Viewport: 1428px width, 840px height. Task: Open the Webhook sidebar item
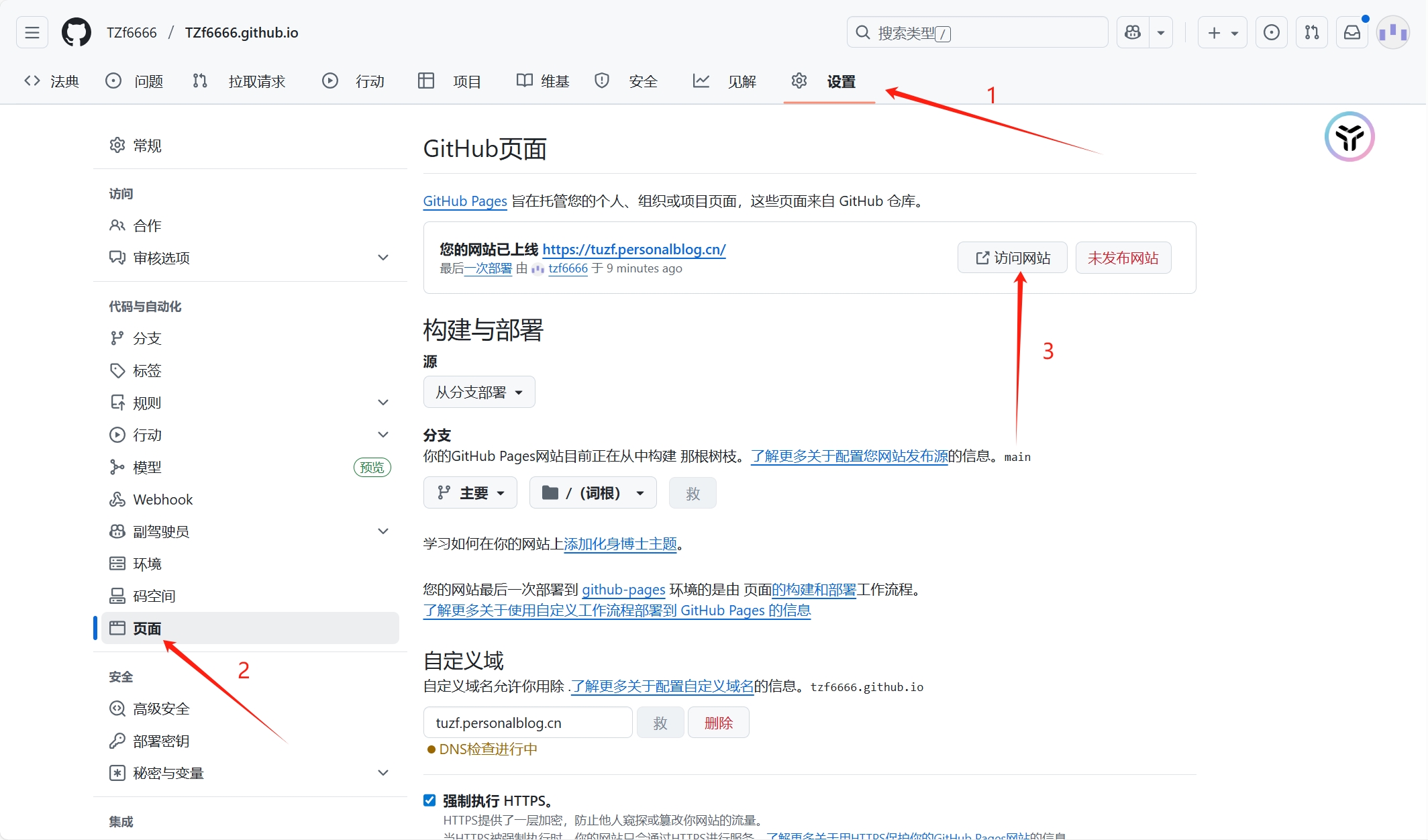coord(162,499)
